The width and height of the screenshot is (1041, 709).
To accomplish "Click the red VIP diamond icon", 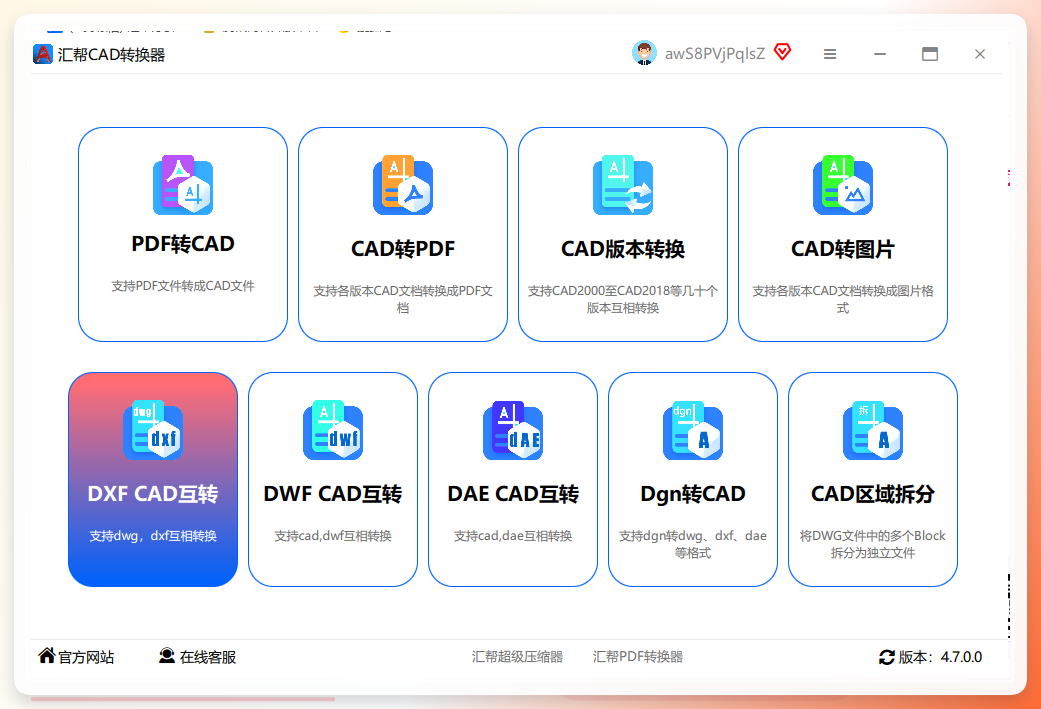I will coord(783,52).
